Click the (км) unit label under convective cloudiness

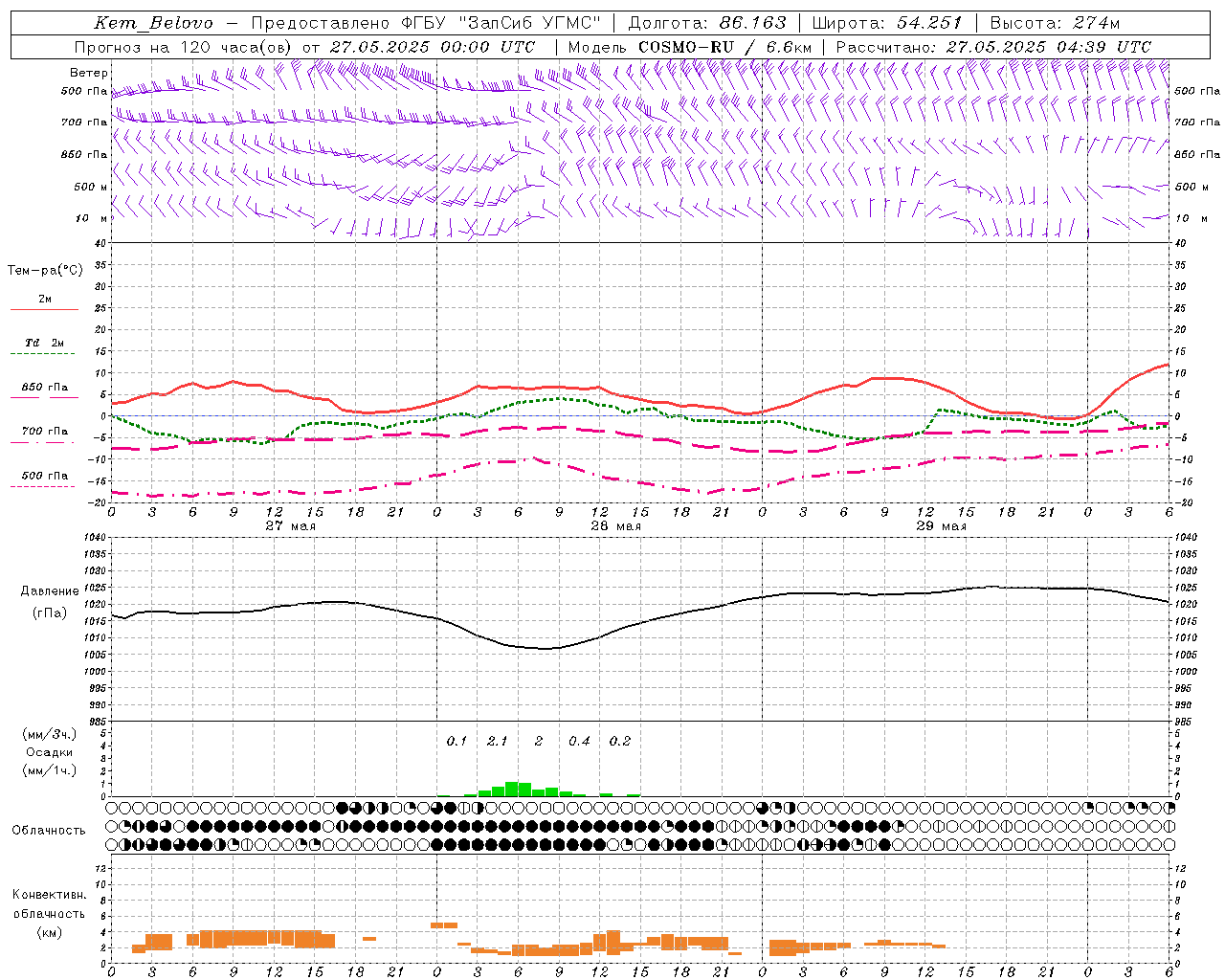click(x=49, y=932)
